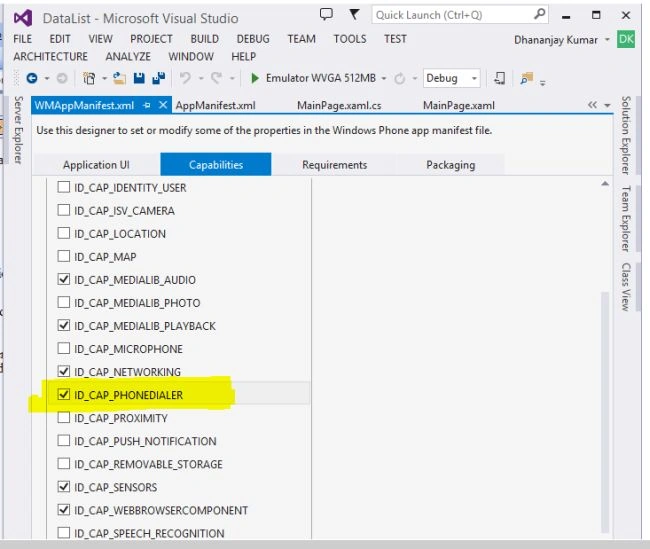
Task: Tick ID_CAP_LOCATION checkbox
Action: click(63, 233)
